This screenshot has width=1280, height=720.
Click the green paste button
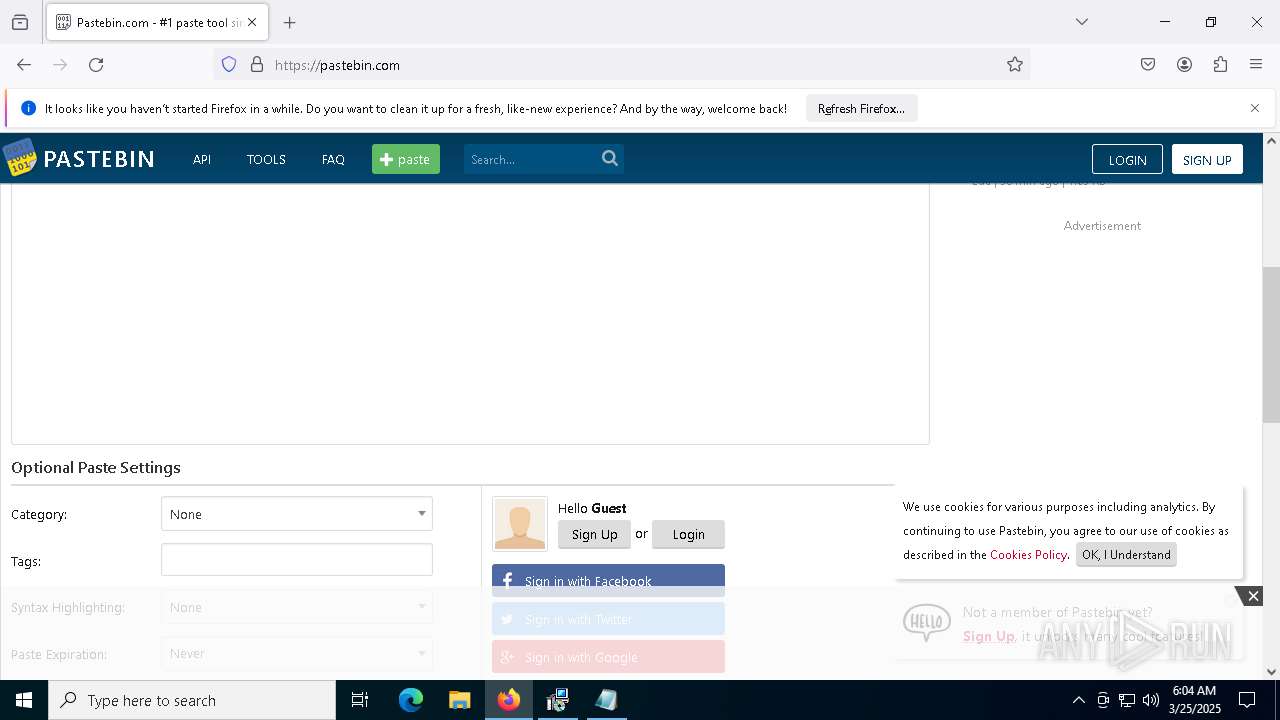[406, 159]
